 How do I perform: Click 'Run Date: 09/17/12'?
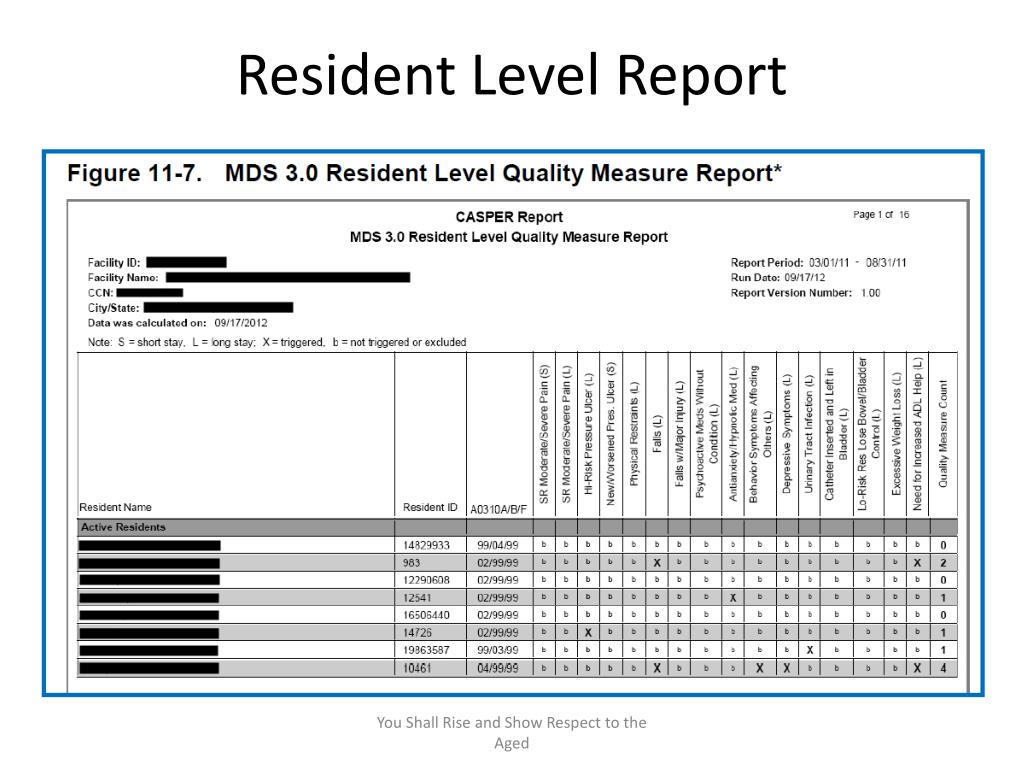click(x=778, y=278)
